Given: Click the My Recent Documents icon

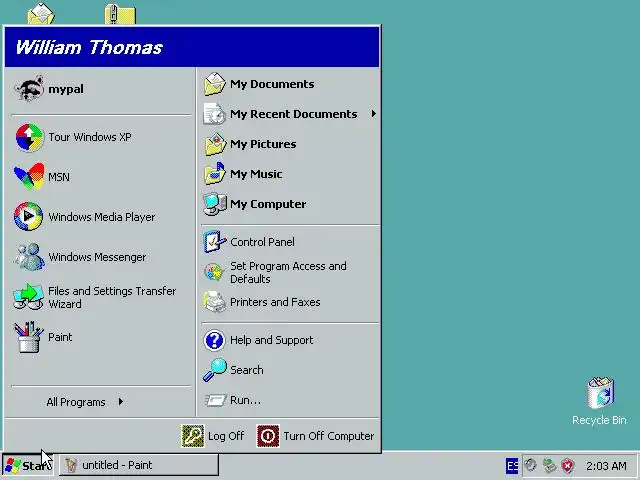Looking at the screenshot, I should tap(215, 114).
